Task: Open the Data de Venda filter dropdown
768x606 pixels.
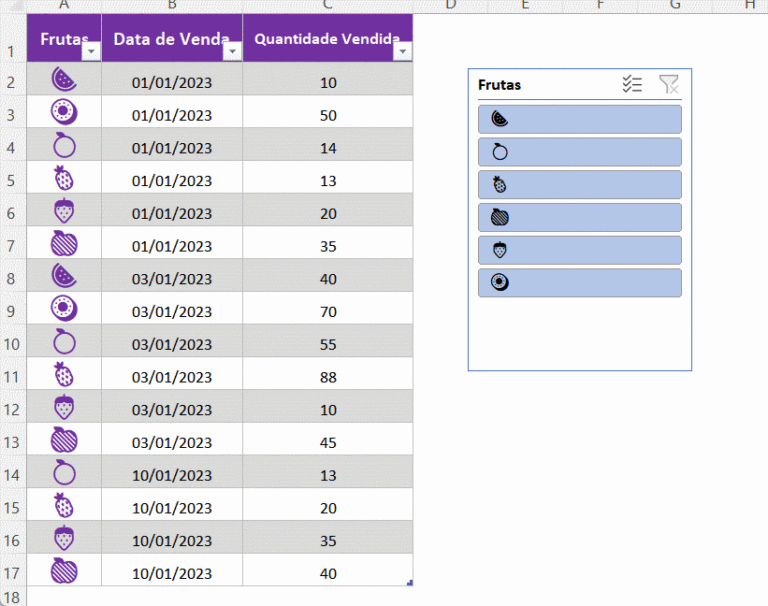Action: 232,52
